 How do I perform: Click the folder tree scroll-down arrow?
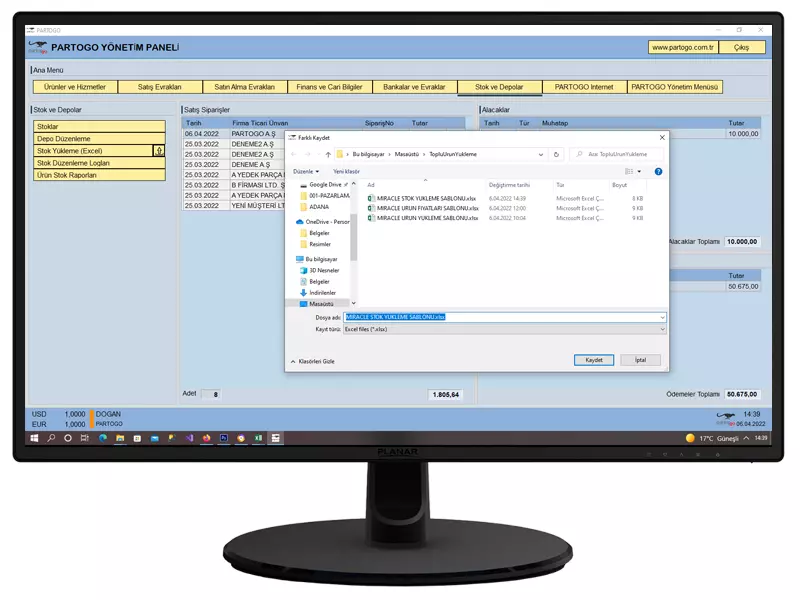tap(354, 303)
